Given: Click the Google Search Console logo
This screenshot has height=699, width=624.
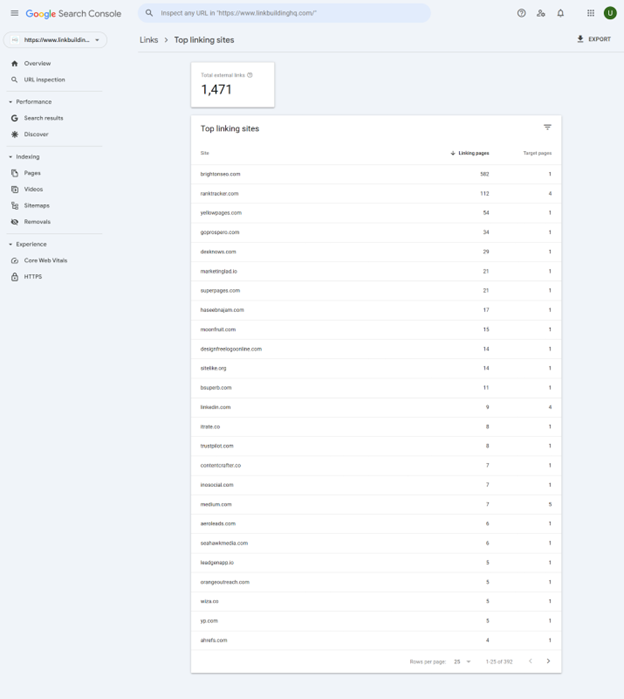Looking at the screenshot, I should pyautogui.click(x=73, y=13).
